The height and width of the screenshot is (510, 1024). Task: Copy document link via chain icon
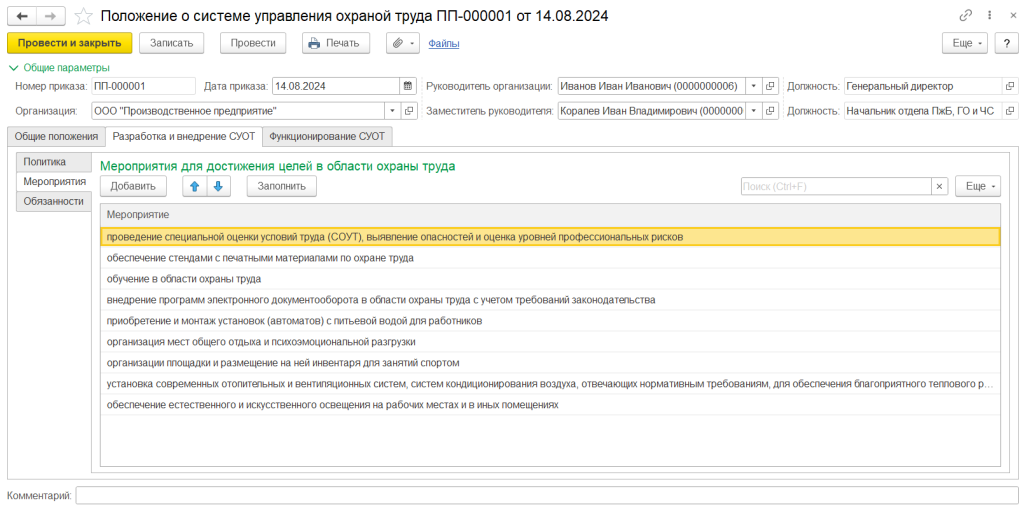click(965, 16)
